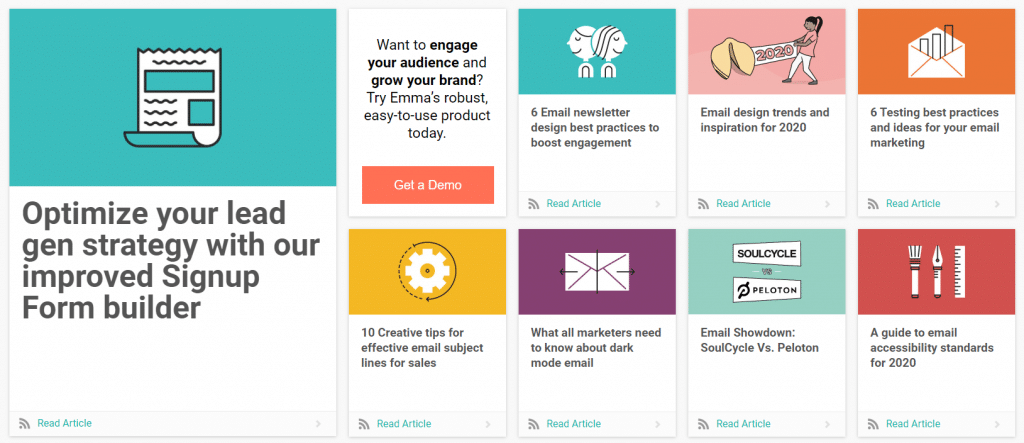Click the envelope with bar chart icon
The width and height of the screenshot is (1024, 443).
(937, 52)
